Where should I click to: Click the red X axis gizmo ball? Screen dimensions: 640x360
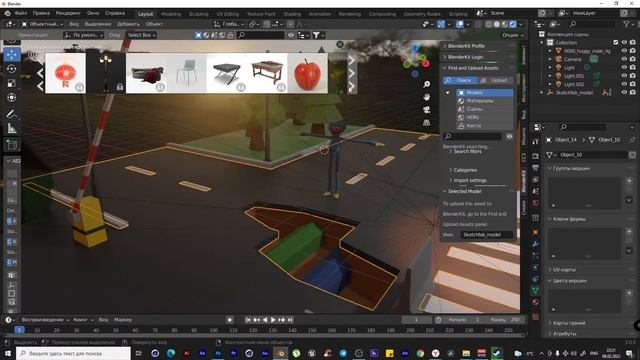point(426,63)
